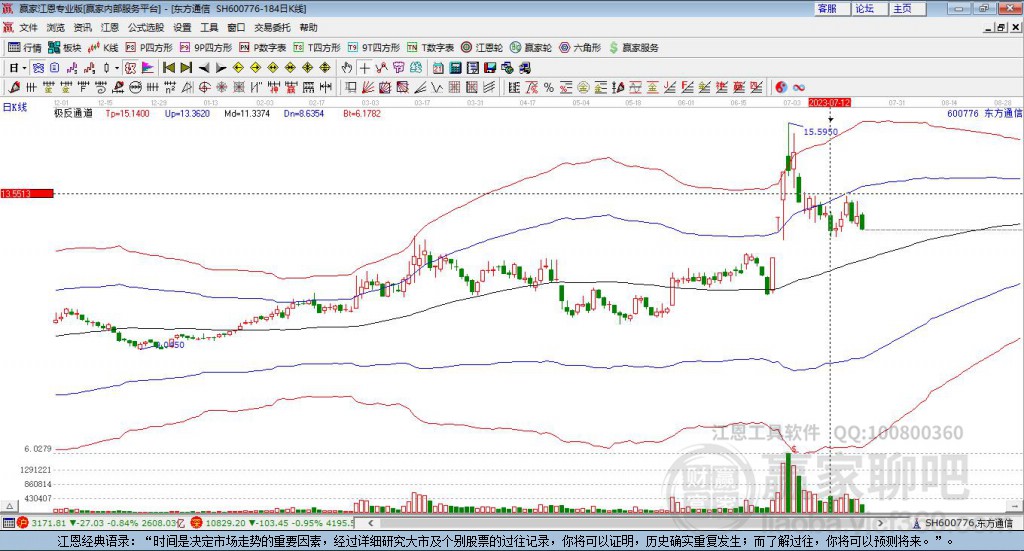Select the crosshair cursor tool

364,68
